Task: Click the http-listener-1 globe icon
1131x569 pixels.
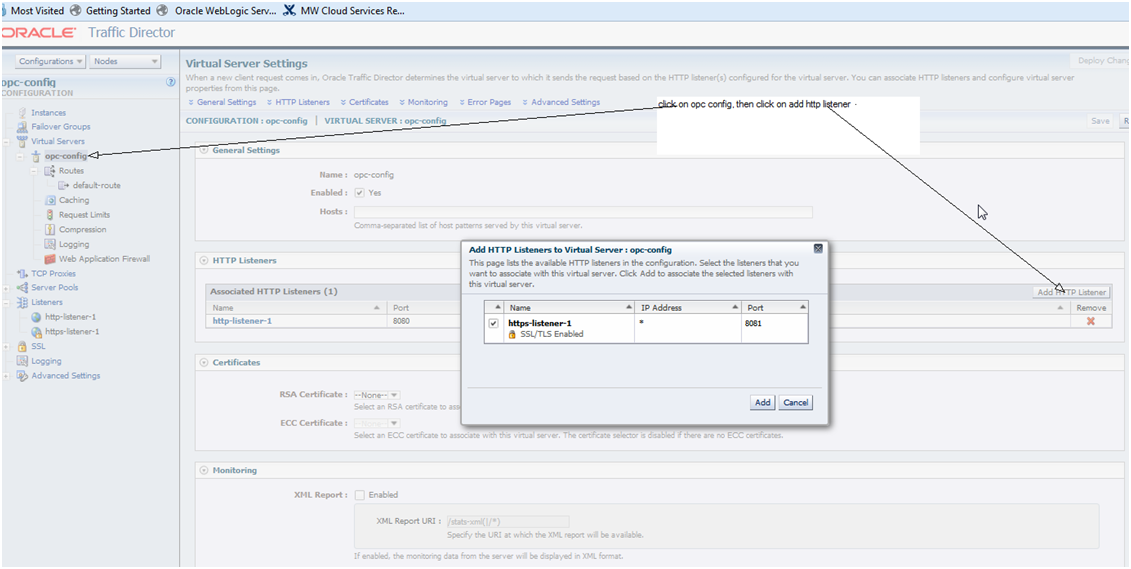Action: click(x=36, y=317)
